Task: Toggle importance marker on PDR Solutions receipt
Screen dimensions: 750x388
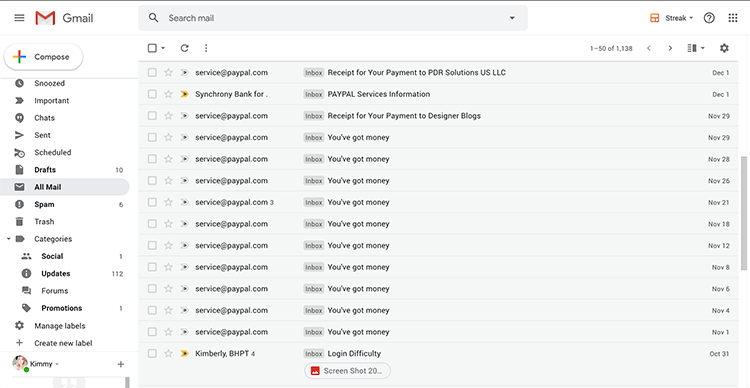Action: (184, 73)
